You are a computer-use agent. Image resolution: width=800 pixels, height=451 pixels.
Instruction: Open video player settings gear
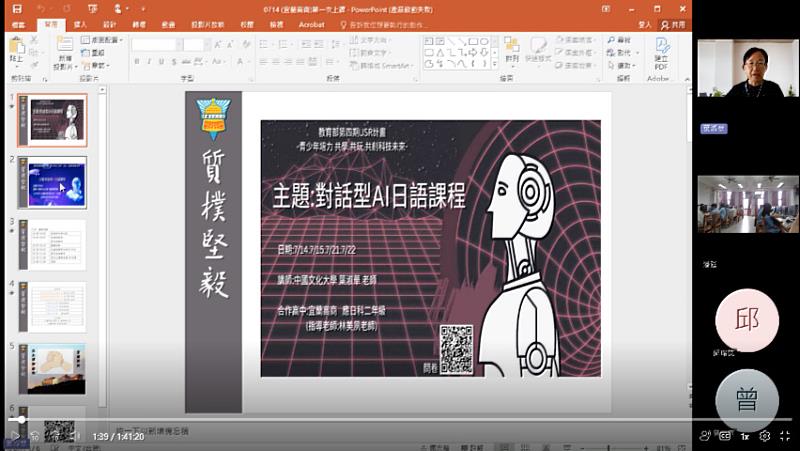[764, 436]
